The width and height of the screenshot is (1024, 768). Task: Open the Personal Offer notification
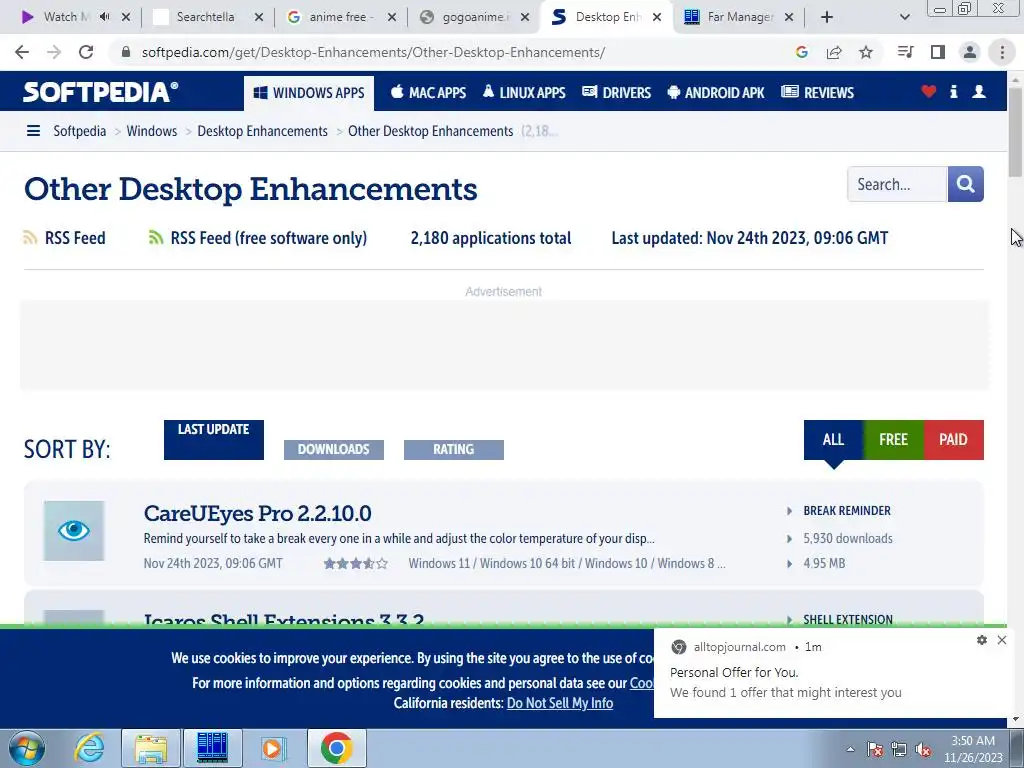(x=829, y=673)
